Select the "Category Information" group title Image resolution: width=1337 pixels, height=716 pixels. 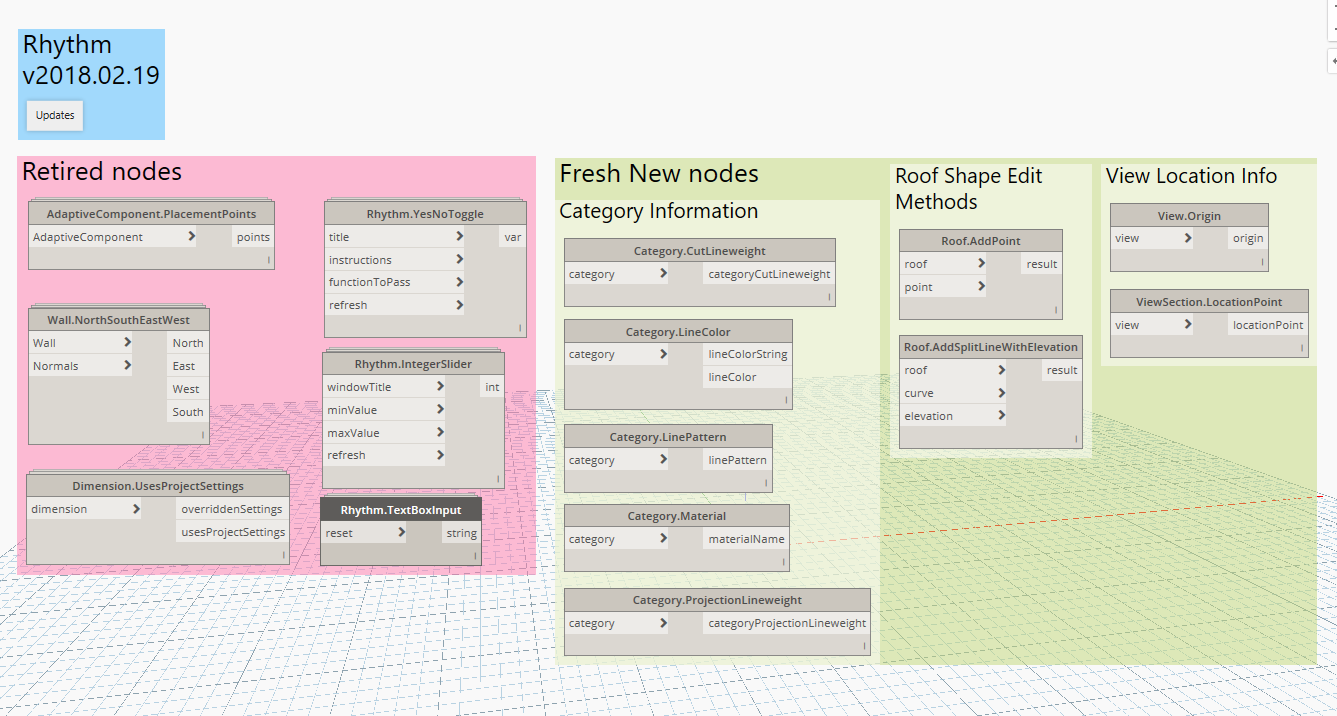659,211
